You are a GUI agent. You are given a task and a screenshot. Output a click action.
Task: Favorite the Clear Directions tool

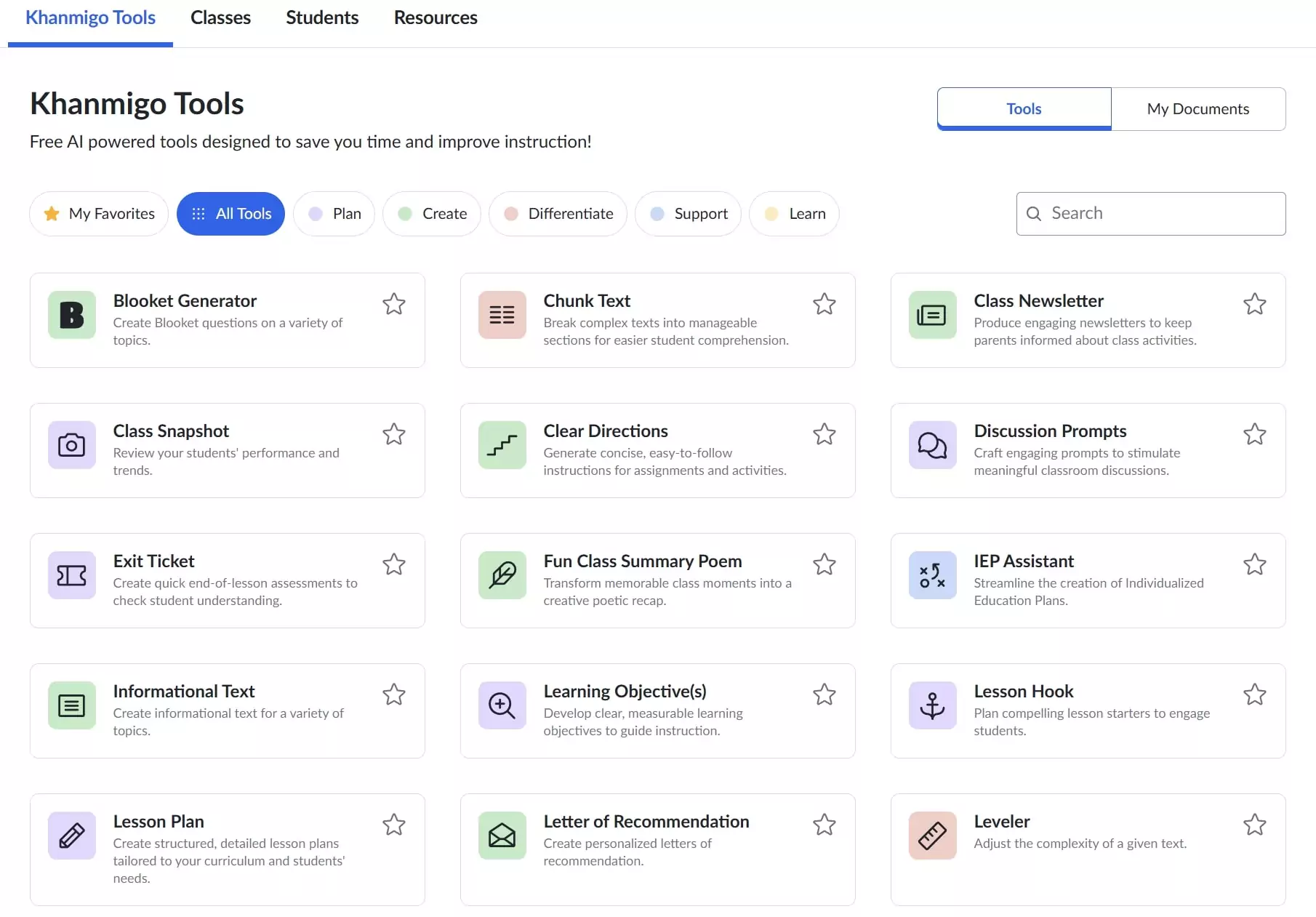824,434
